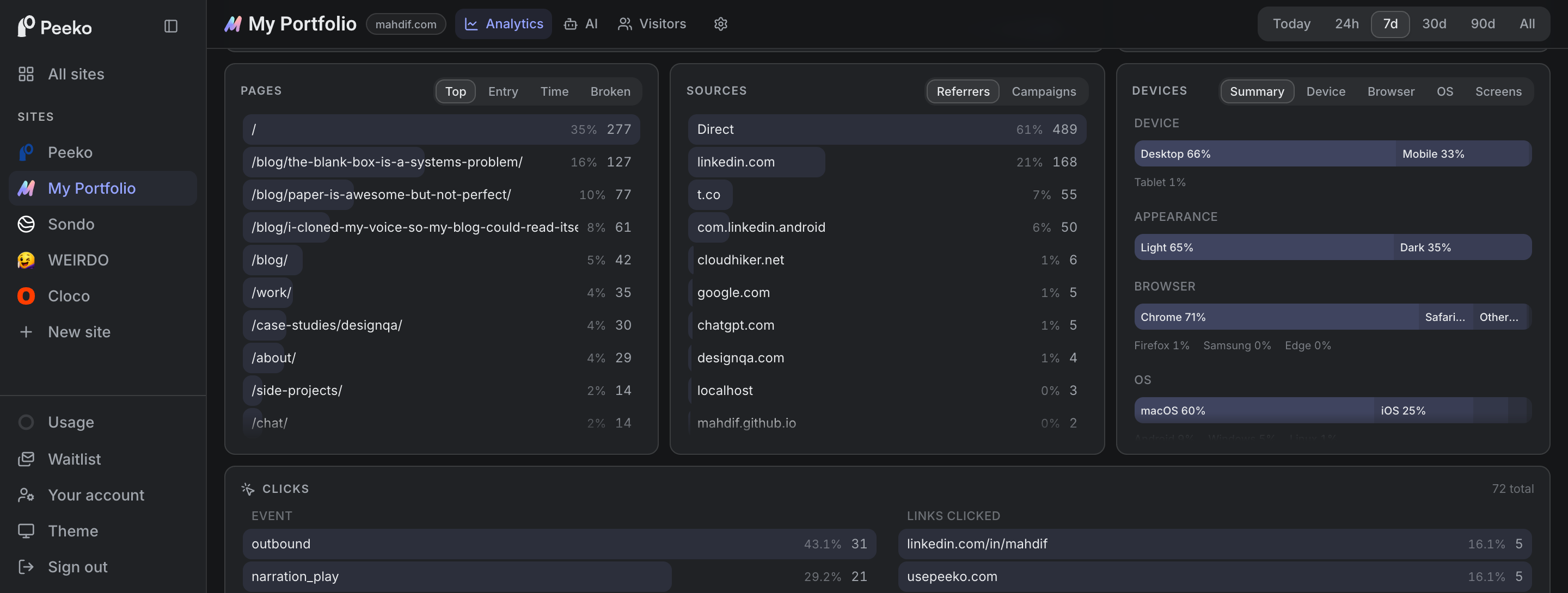The width and height of the screenshot is (1568, 593).
Task: Click the Dark 35% appearance segment
Action: pos(1462,247)
